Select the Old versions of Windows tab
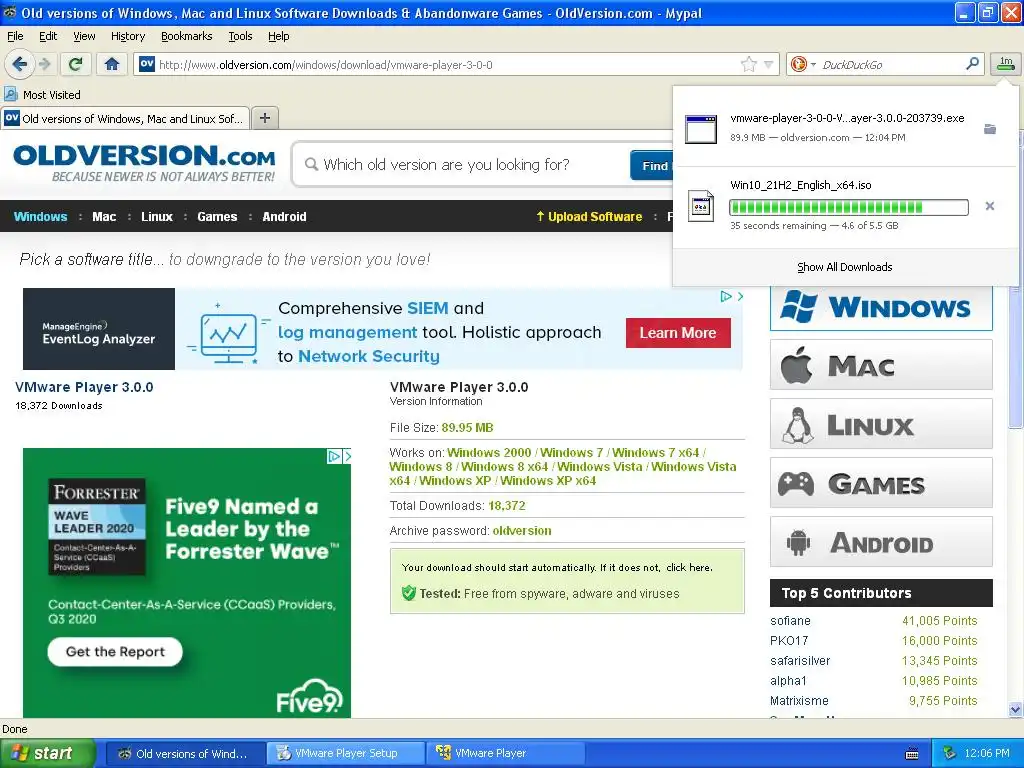The image size is (1024, 768). point(125,118)
